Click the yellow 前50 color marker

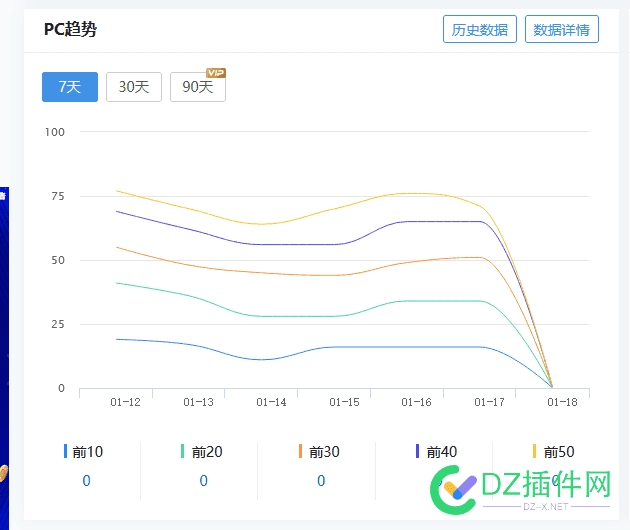coord(534,451)
